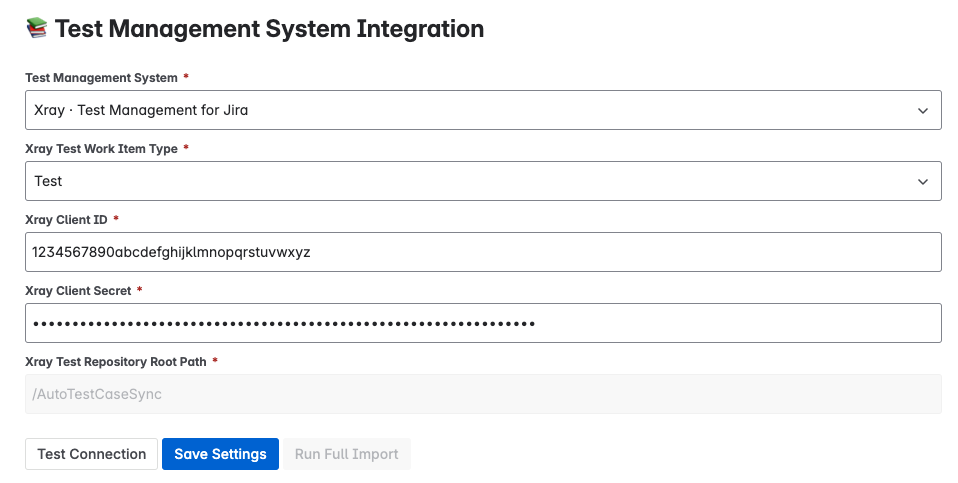This screenshot has width=958, height=483.
Task: Click the disabled /AutoTestCaseSync root path field
Action: 483,394
